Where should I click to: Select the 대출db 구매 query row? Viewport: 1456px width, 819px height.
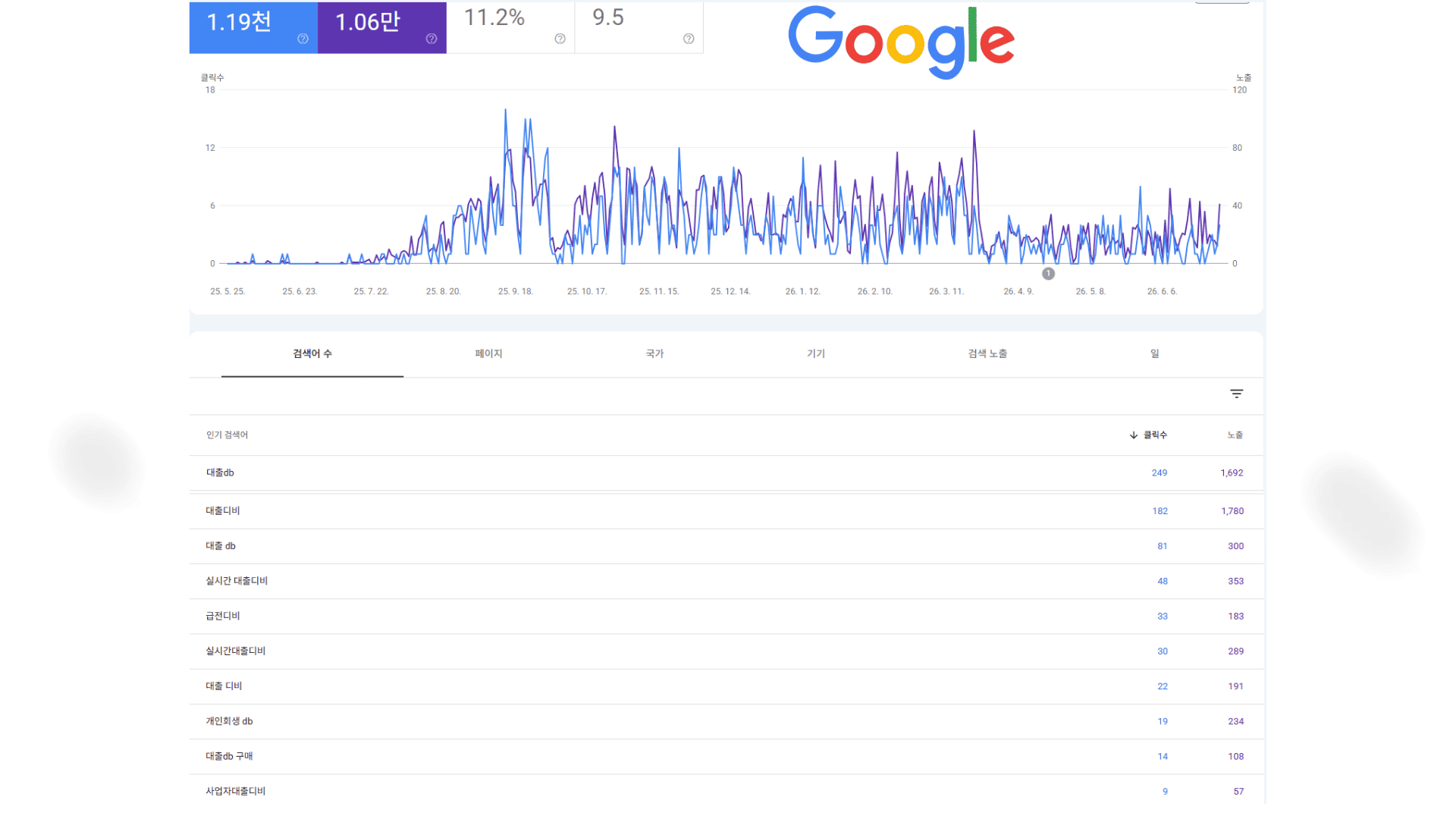click(726, 757)
